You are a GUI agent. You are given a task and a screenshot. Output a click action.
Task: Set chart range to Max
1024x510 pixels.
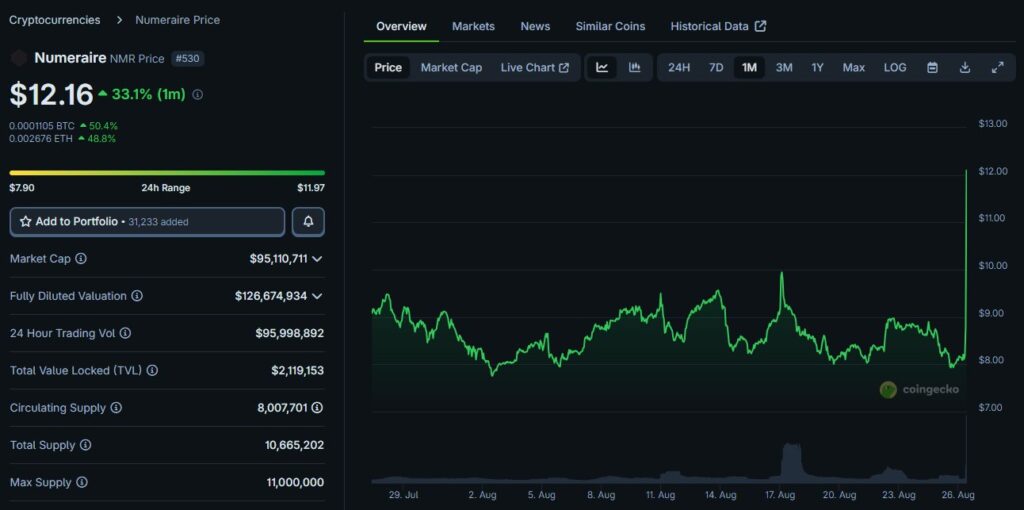click(854, 67)
